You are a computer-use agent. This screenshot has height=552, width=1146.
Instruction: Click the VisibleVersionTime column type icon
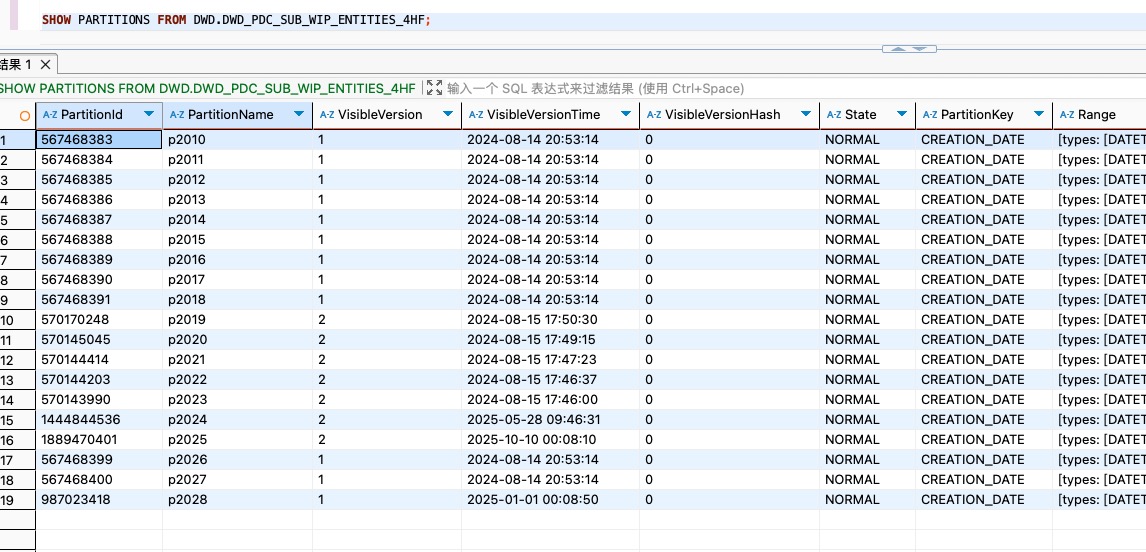[475, 115]
